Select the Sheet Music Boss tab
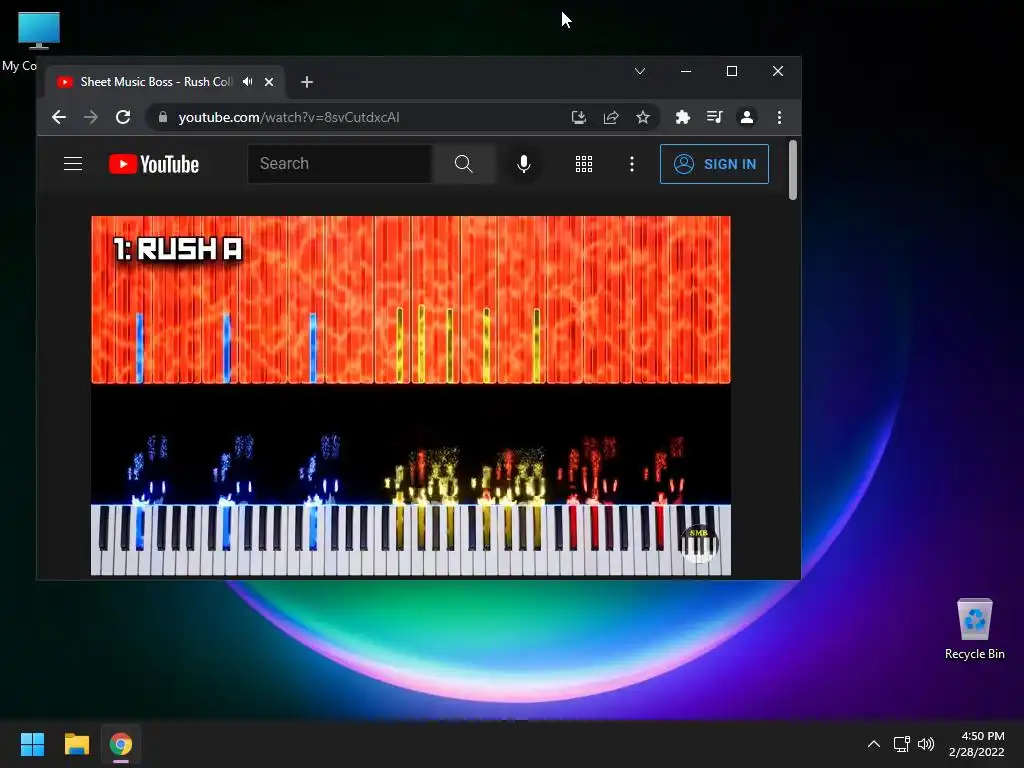The width and height of the screenshot is (1024, 768). pos(165,82)
